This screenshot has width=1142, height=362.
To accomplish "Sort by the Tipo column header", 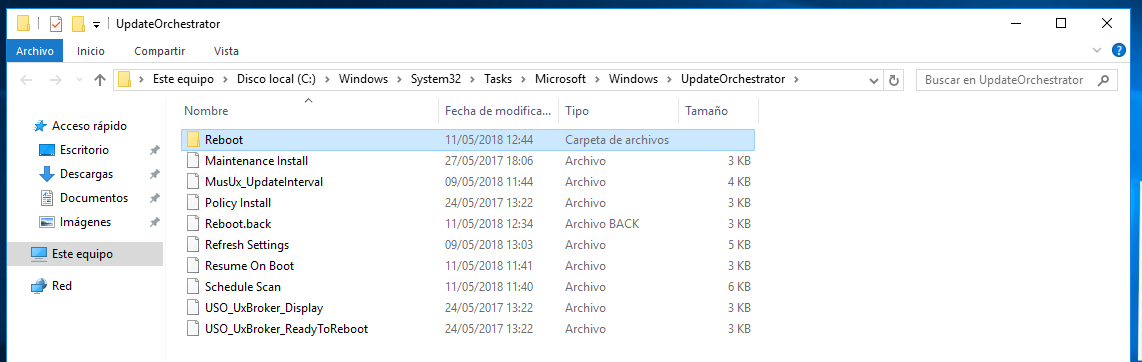I will (x=618, y=111).
